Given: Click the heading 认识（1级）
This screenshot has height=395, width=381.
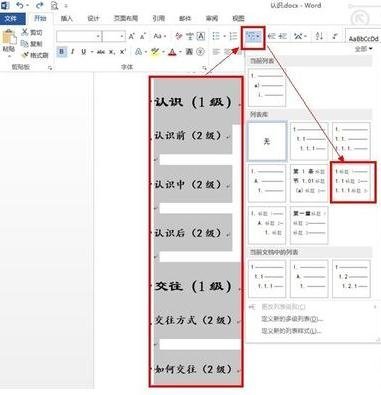Looking at the screenshot, I should [x=193, y=102].
